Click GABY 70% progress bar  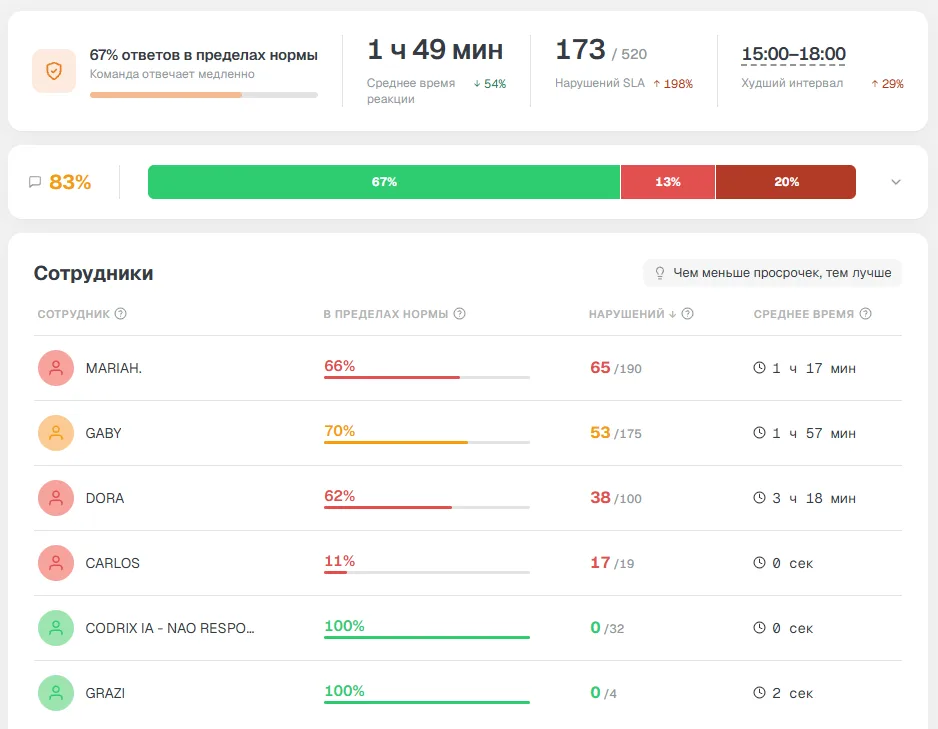pos(427,443)
